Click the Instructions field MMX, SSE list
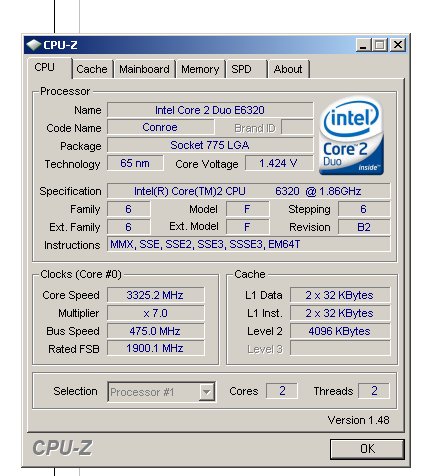432x476 pixels. [x=248, y=245]
